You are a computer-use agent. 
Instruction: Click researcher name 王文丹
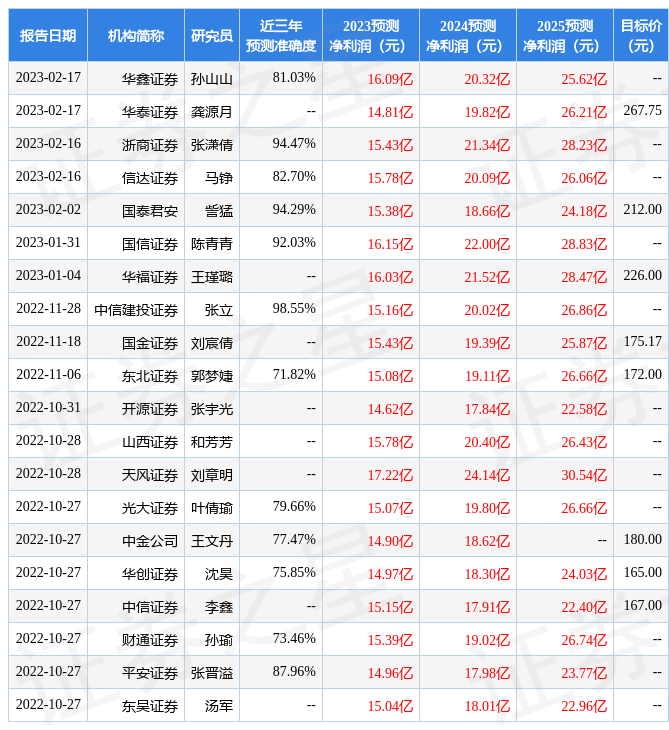212,541
